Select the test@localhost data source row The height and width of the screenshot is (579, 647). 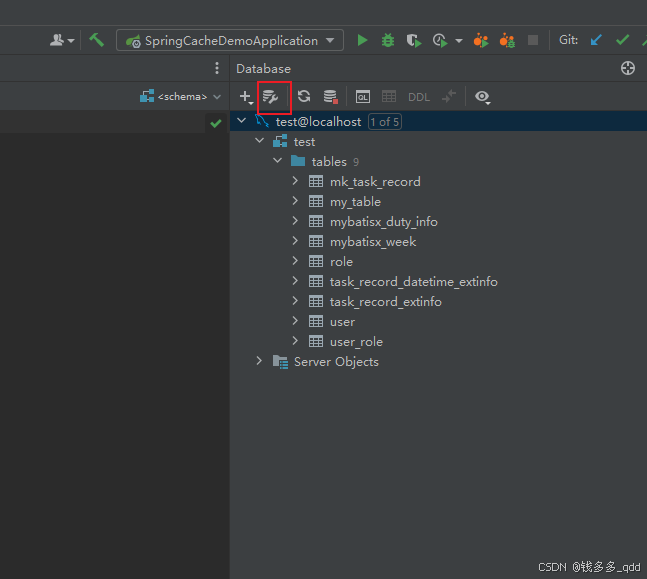438,122
